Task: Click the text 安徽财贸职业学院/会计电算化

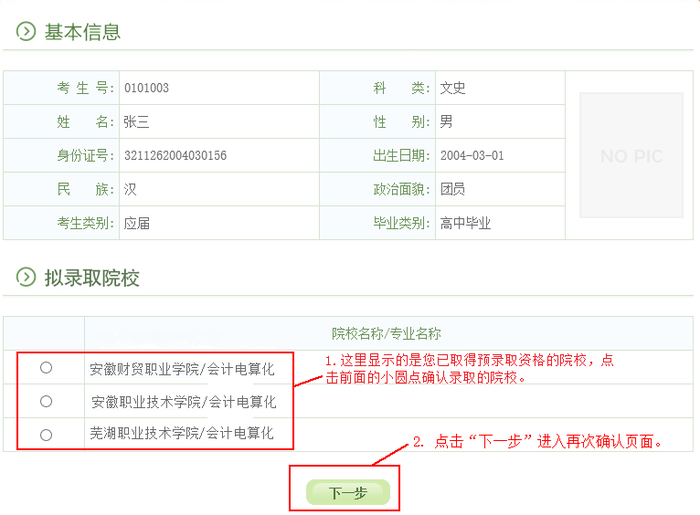Action: click(x=182, y=369)
